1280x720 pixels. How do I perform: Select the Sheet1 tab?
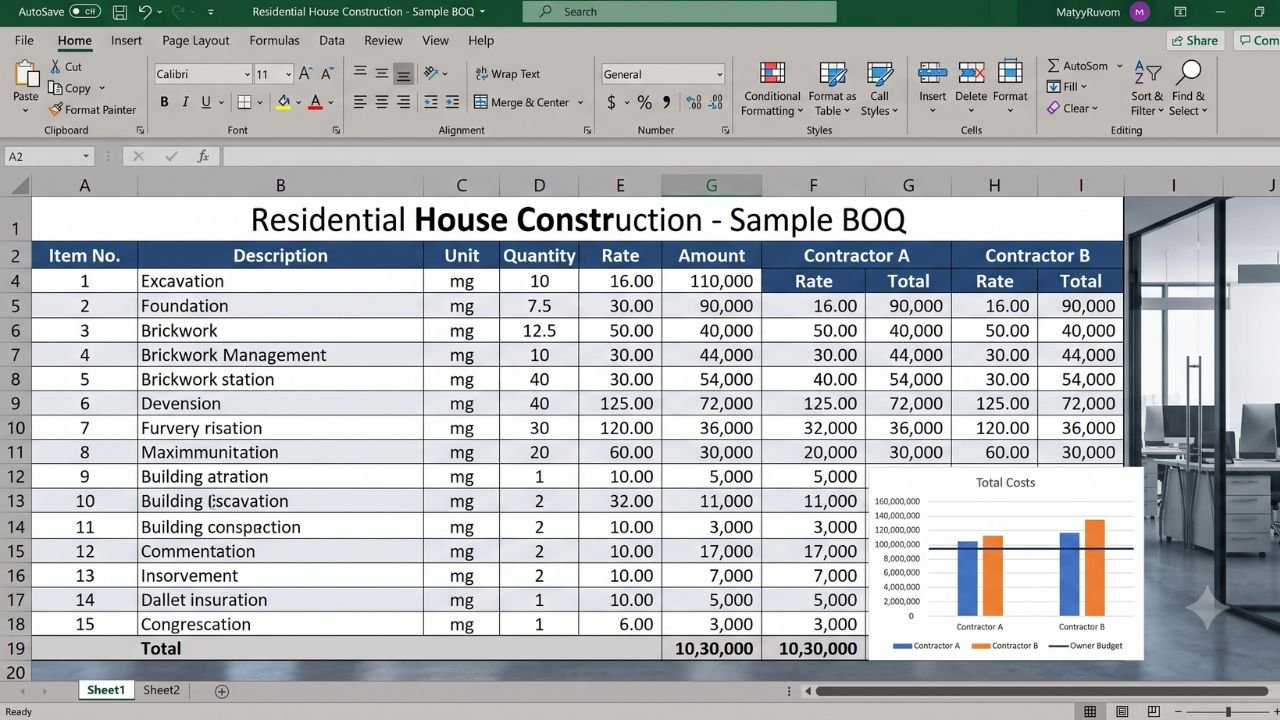[106, 690]
